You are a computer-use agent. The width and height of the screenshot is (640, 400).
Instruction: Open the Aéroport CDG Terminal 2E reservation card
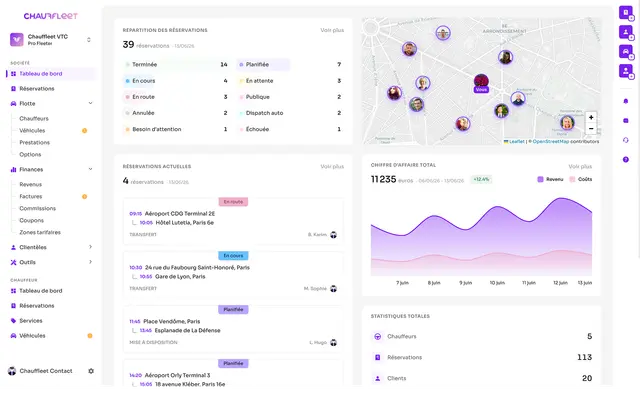(x=233, y=222)
